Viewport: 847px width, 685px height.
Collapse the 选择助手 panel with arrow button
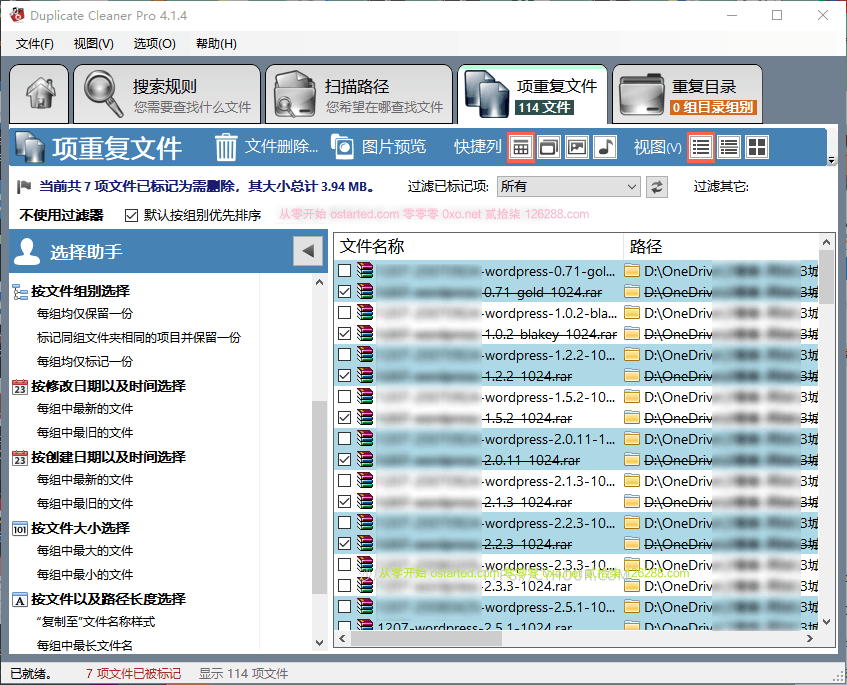(308, 251)
